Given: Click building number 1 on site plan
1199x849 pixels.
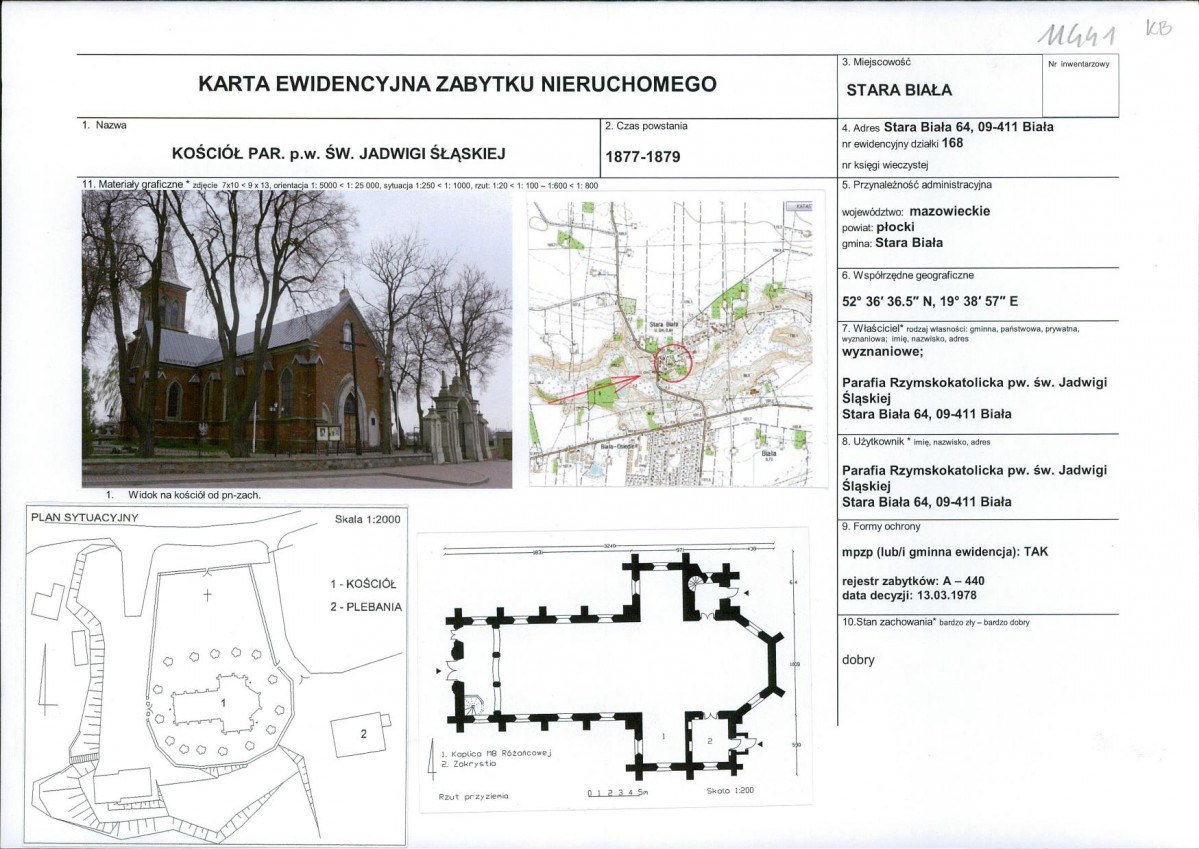Looking at the screenshot, I should point(223,702).
